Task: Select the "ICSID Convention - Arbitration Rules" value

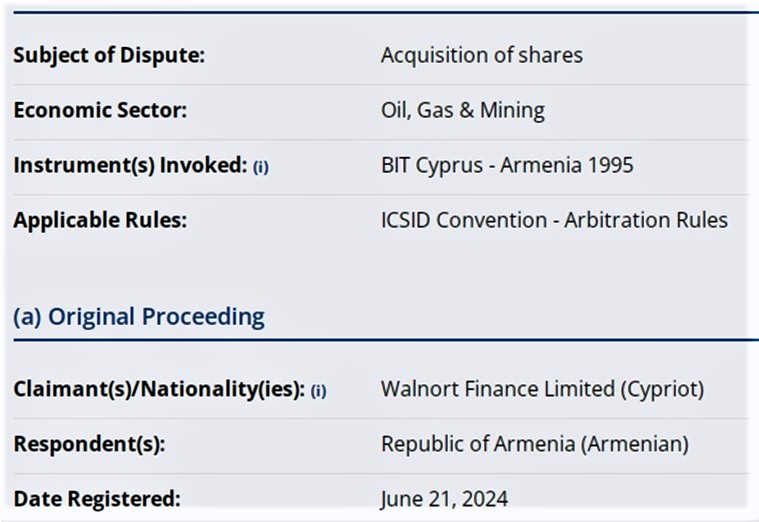Action: pos(554,220)
